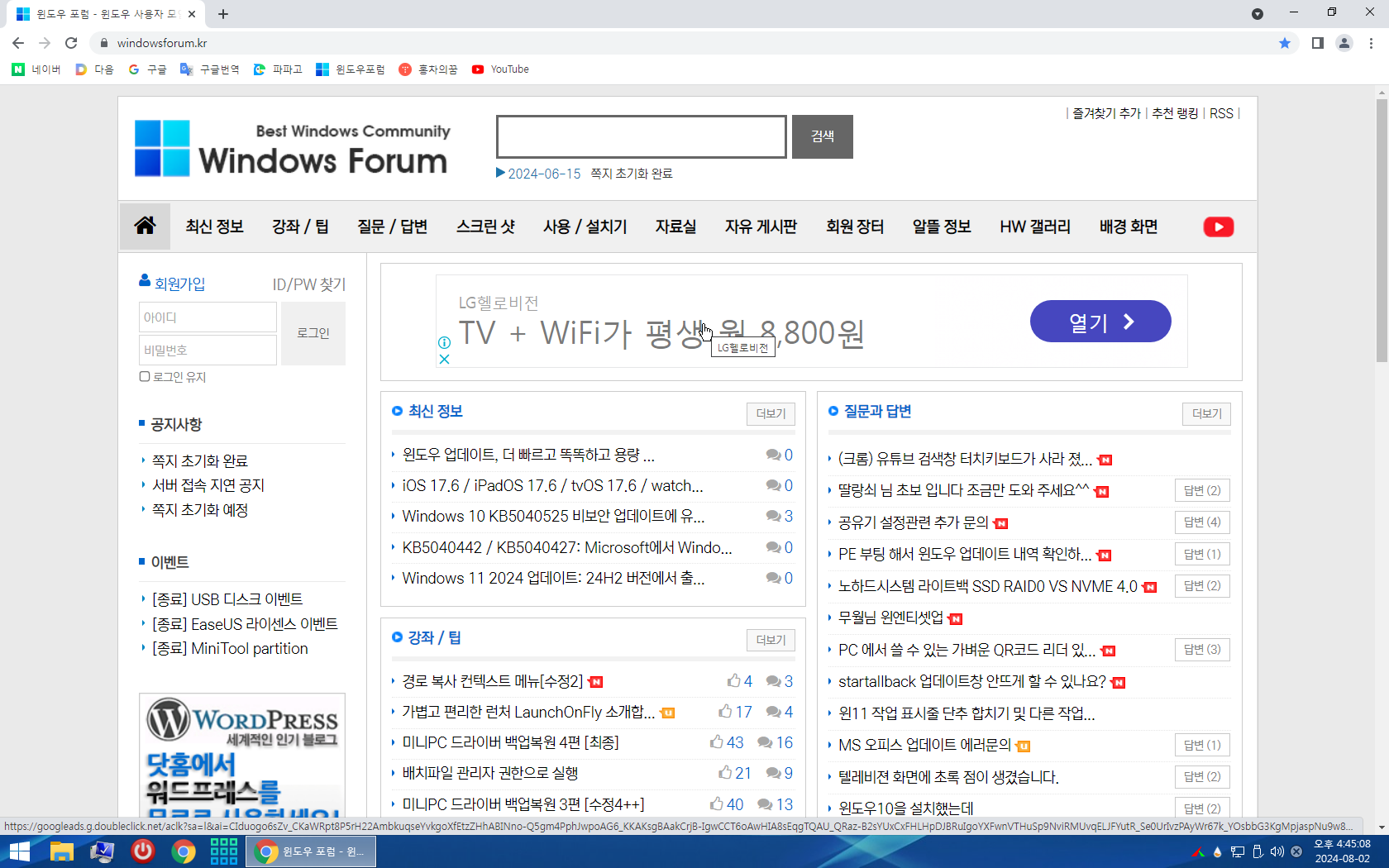Open the HW 갤러리 menu

[x=1034, y=227]
